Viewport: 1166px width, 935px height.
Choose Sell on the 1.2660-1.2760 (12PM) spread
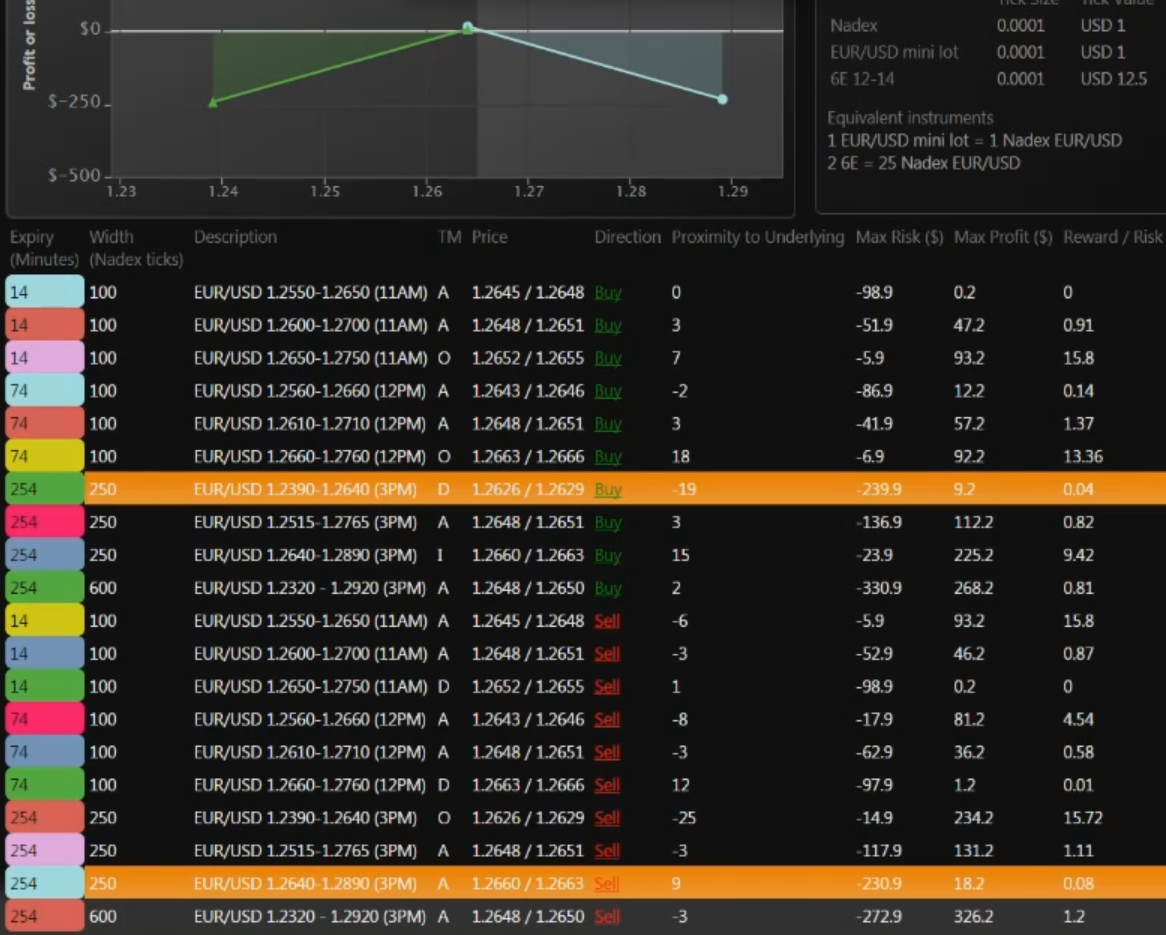coord(607,785)
